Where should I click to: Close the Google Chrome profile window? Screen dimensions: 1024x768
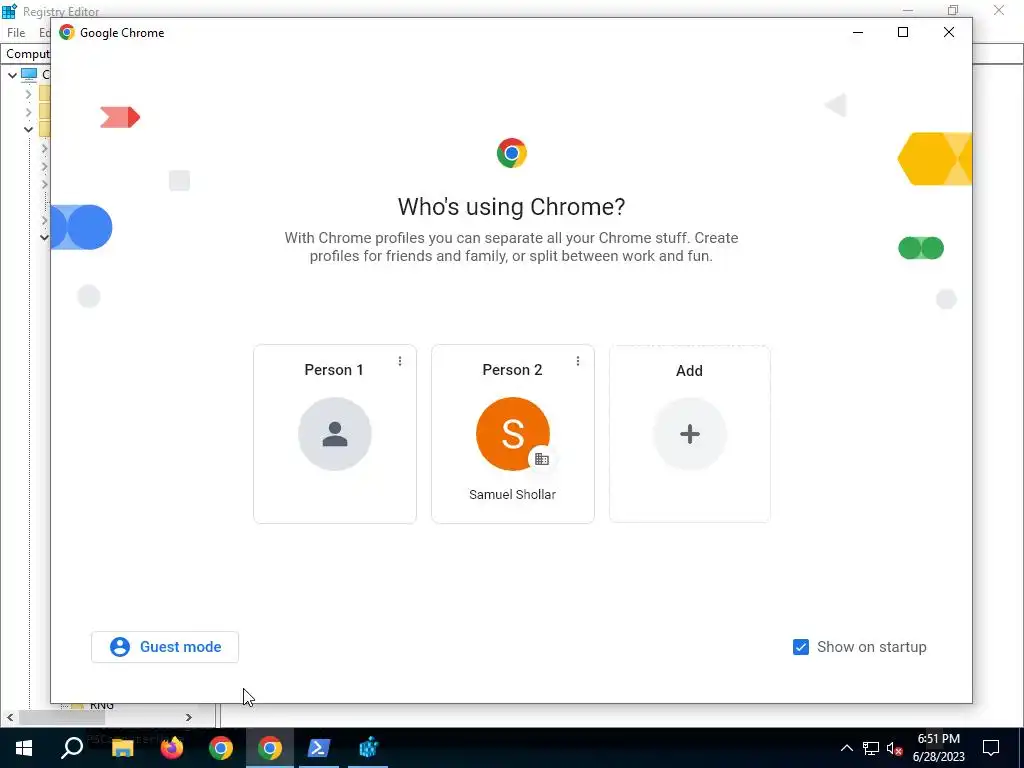point(949,32)
